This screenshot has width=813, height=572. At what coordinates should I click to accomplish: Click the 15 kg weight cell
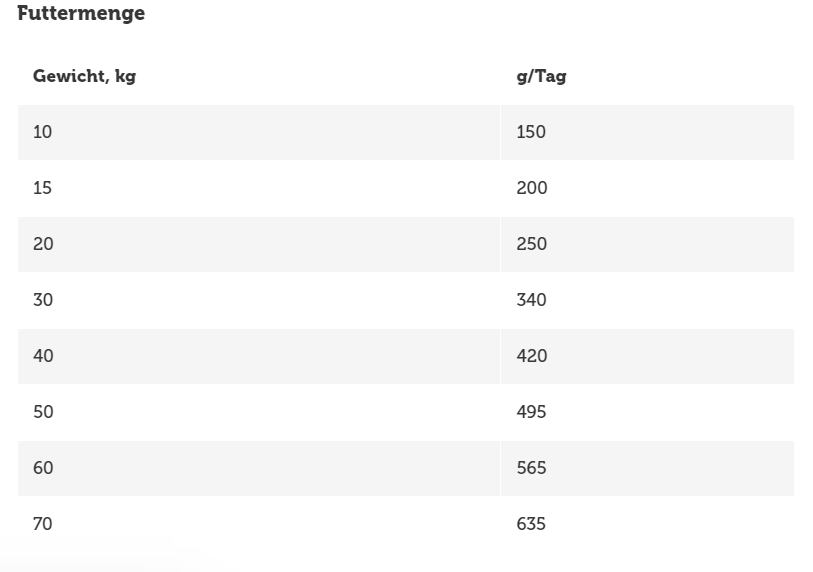pyautogui.click(x=42, y=188)
